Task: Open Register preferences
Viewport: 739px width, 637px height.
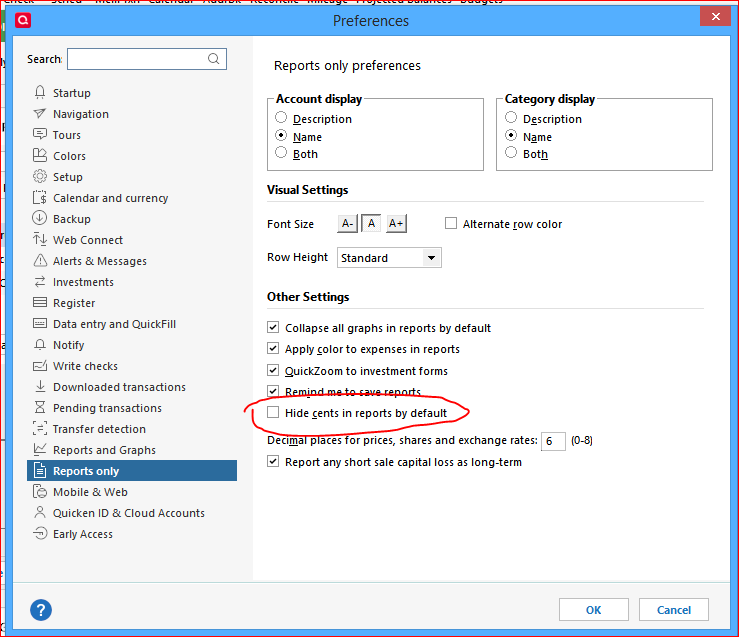Action: click(74, 303)
